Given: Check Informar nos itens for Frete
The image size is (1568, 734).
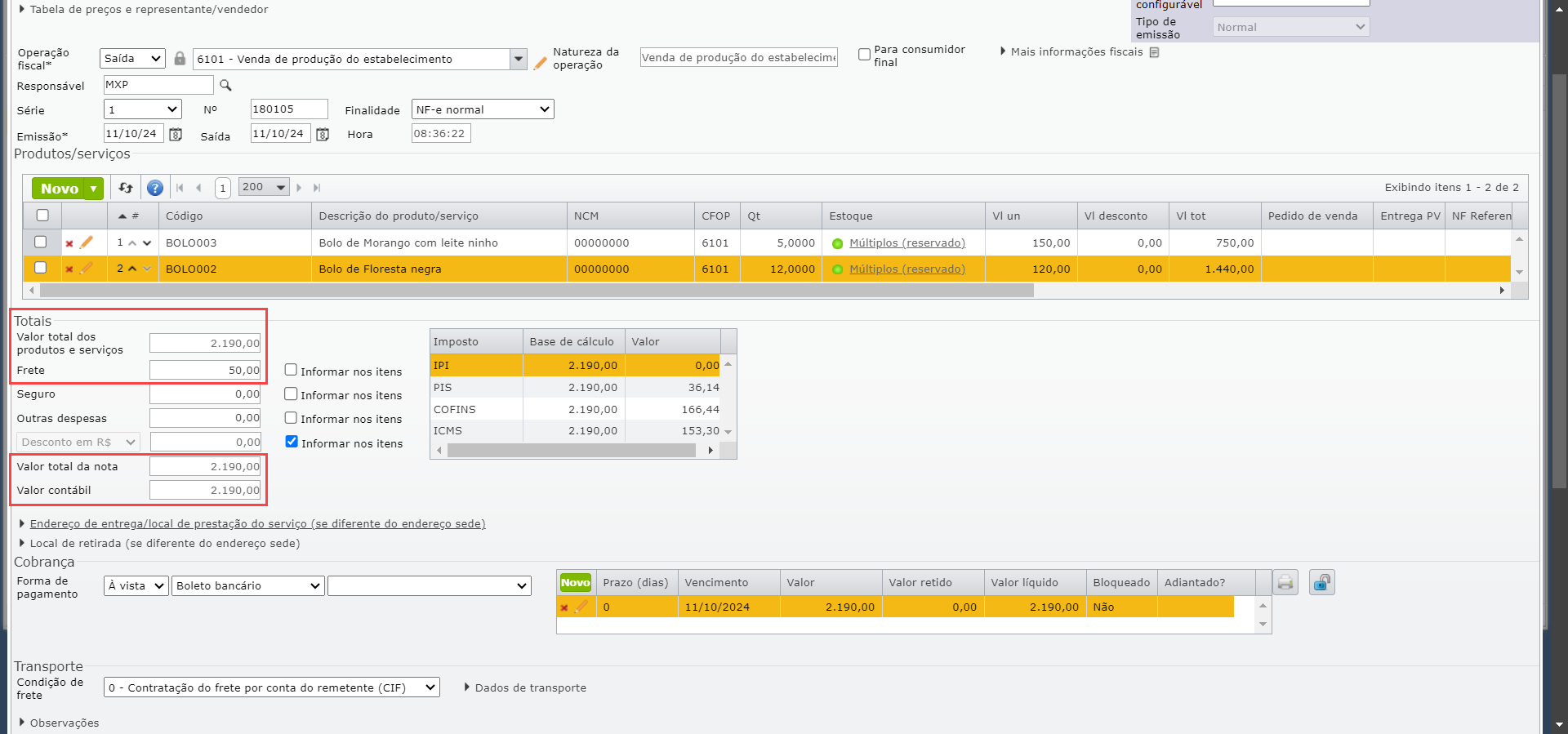Looking at the screenshot, I should [291, 370].
